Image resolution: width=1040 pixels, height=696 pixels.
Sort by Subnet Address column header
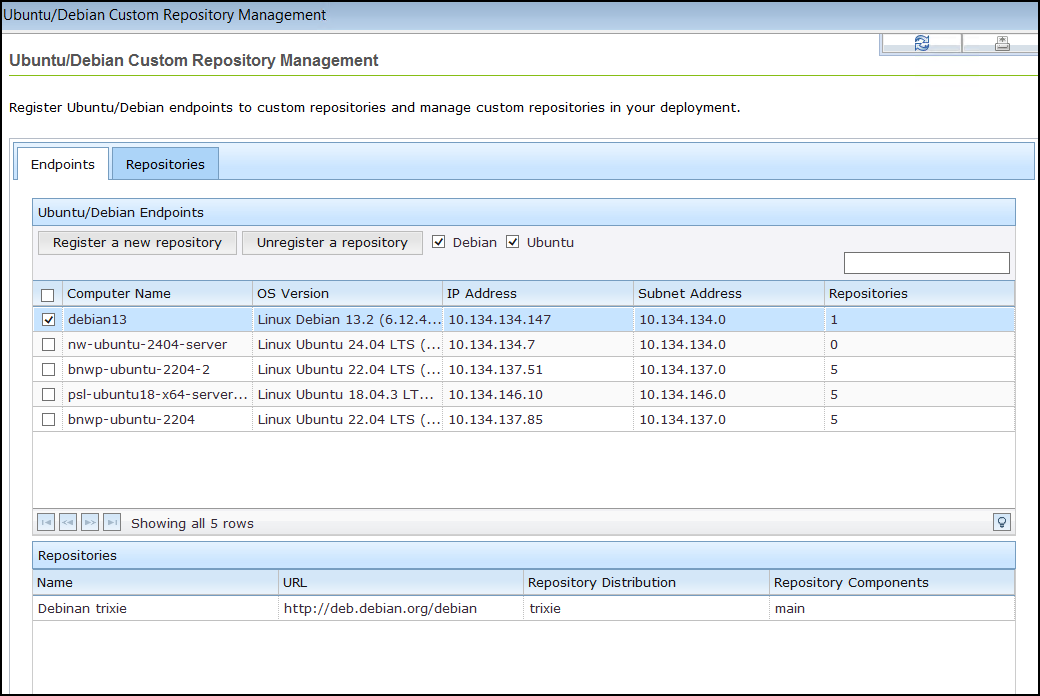tap(729, 293)
